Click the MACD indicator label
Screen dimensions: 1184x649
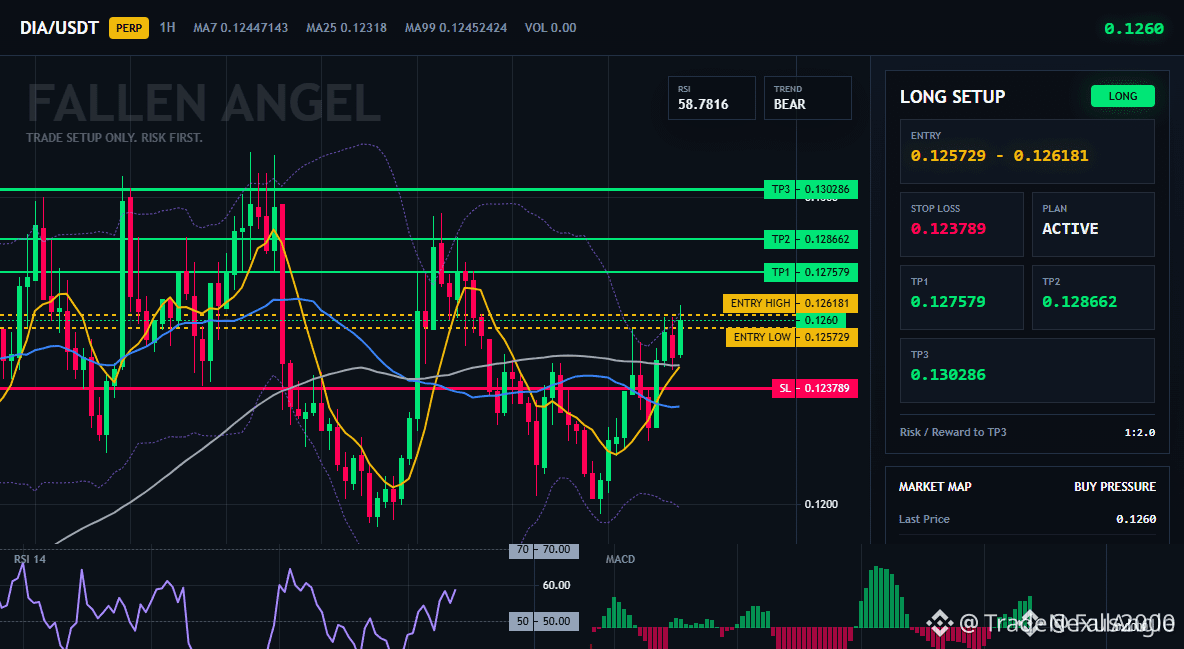[620, 559]
